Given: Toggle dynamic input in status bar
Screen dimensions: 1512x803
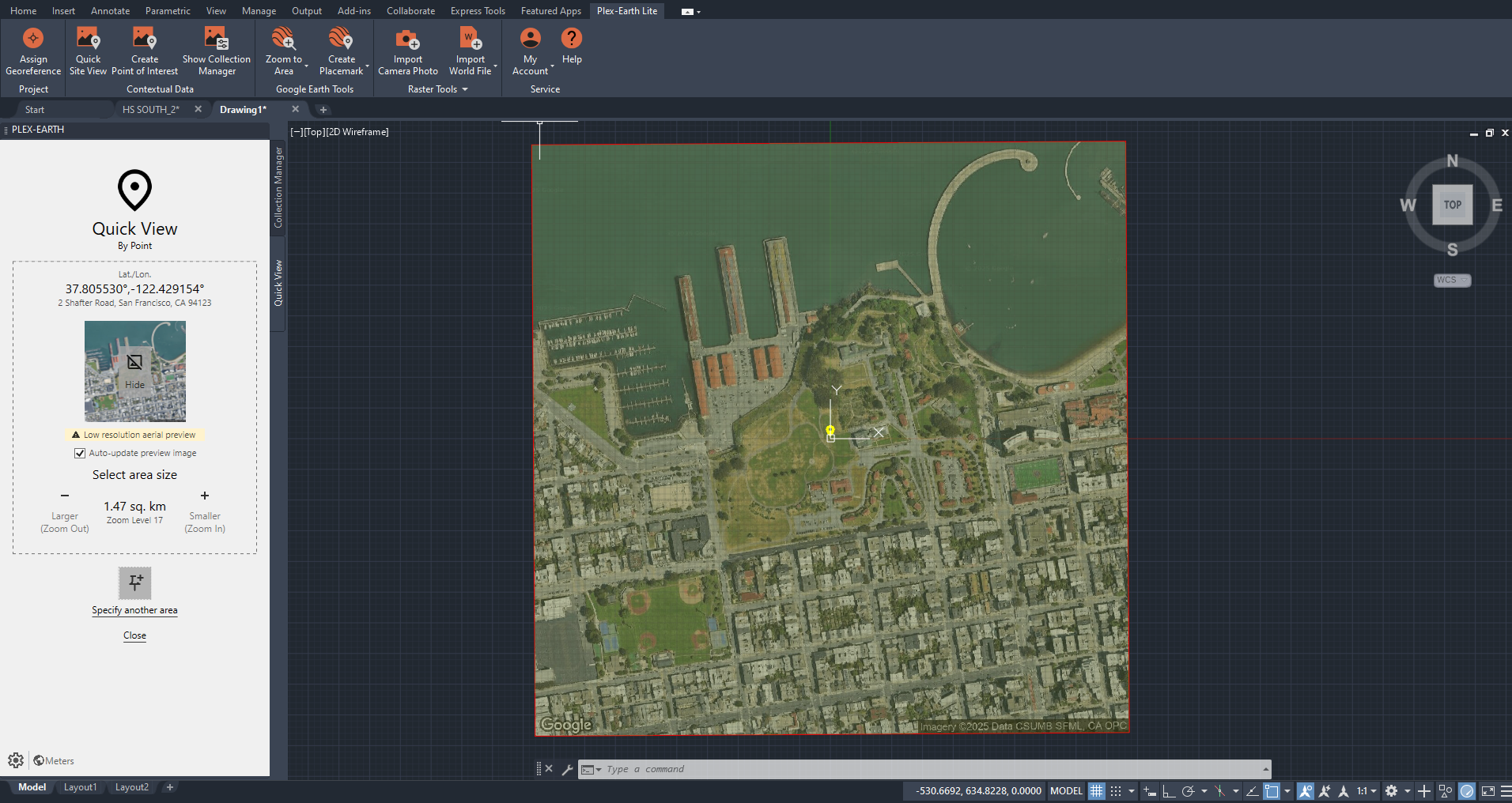Looking at the screenshot, I should (1150, 791).
